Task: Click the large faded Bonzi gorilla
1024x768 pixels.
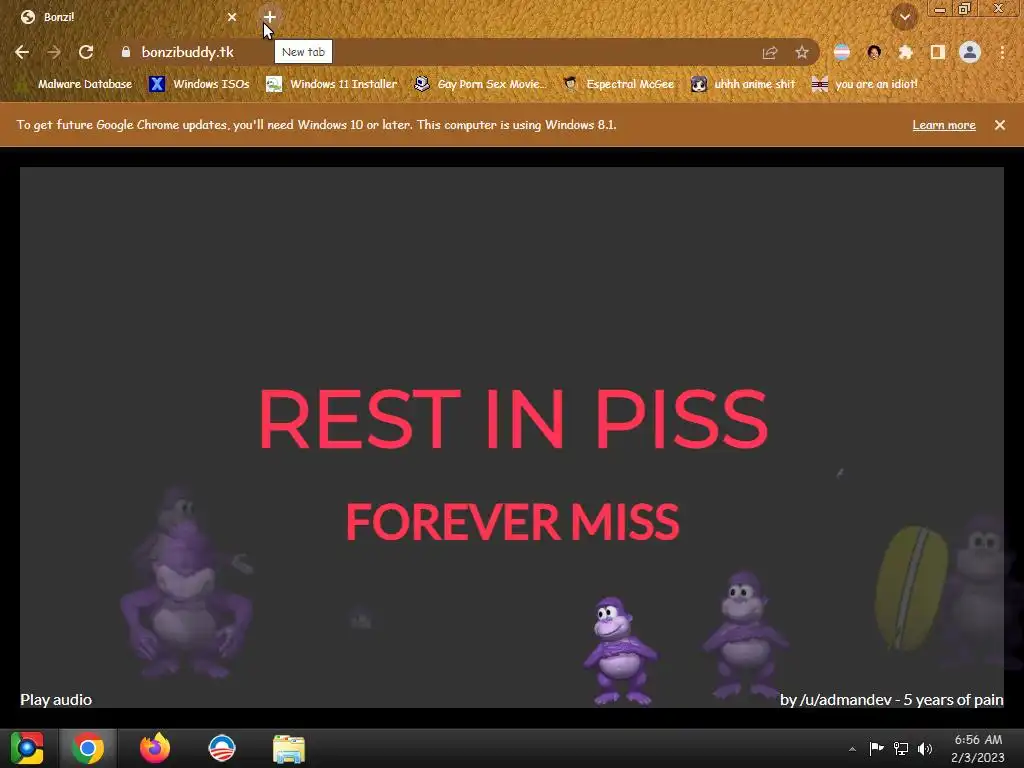Action: click(x=186, y=581)
